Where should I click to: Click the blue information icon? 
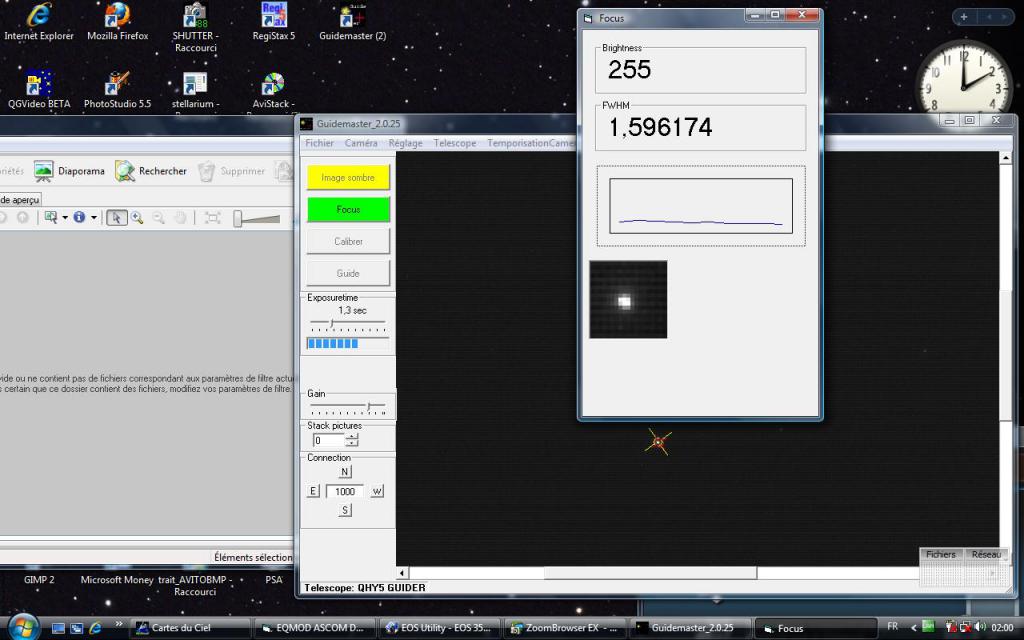click(79, 217)
